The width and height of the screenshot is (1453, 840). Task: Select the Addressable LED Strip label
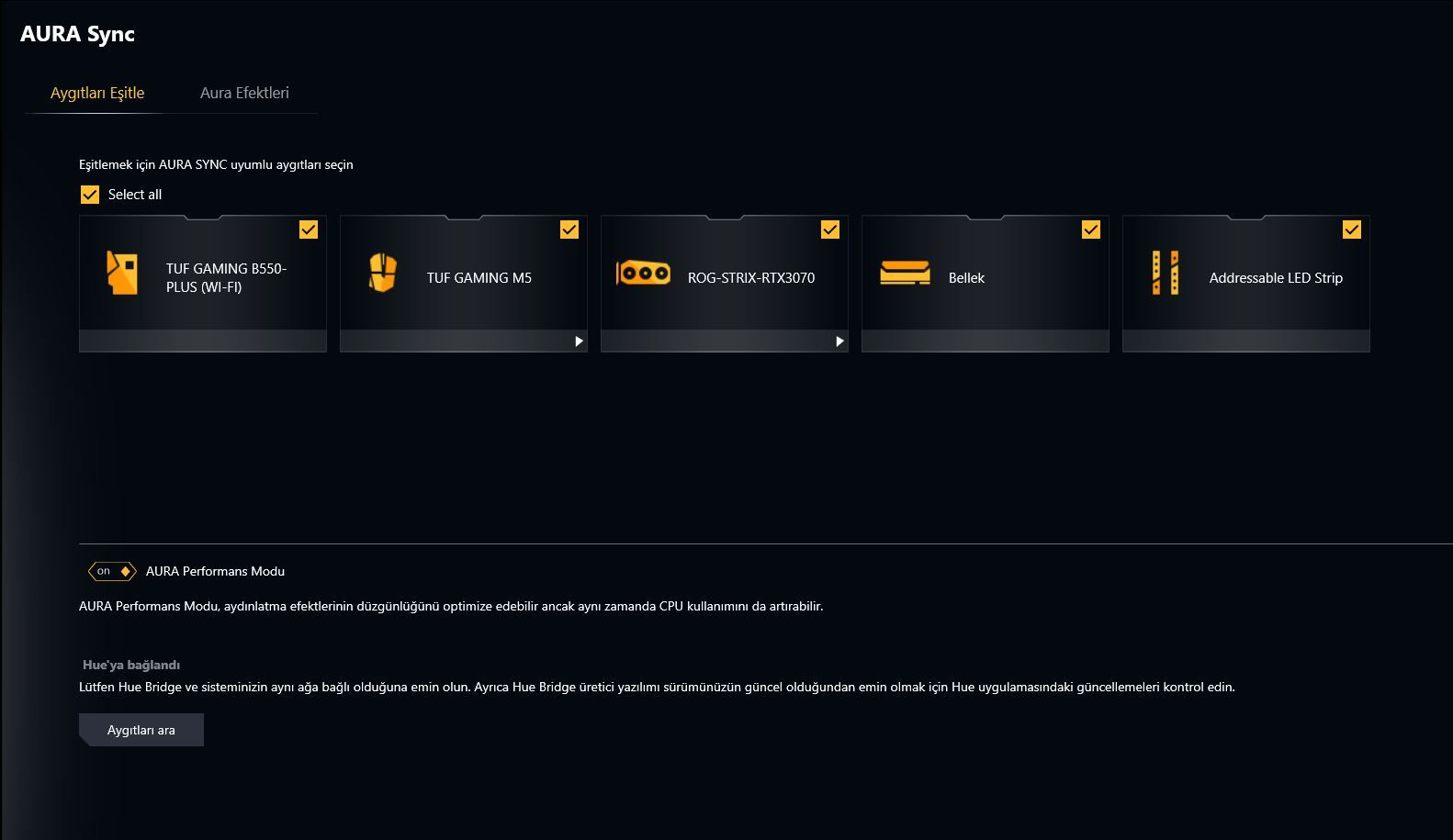1276,277
